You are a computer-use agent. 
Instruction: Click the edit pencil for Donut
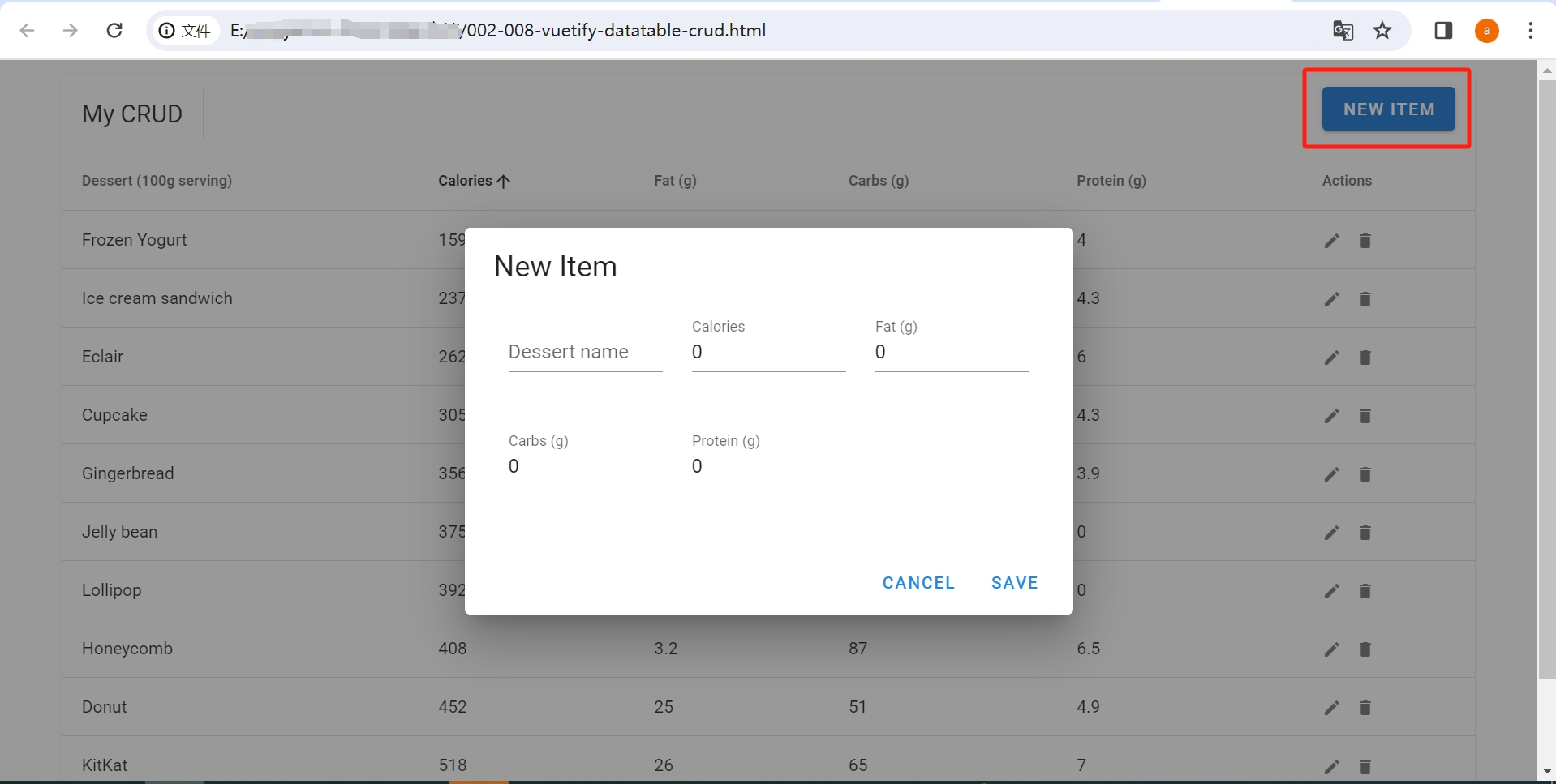(x=1330, y=707)
